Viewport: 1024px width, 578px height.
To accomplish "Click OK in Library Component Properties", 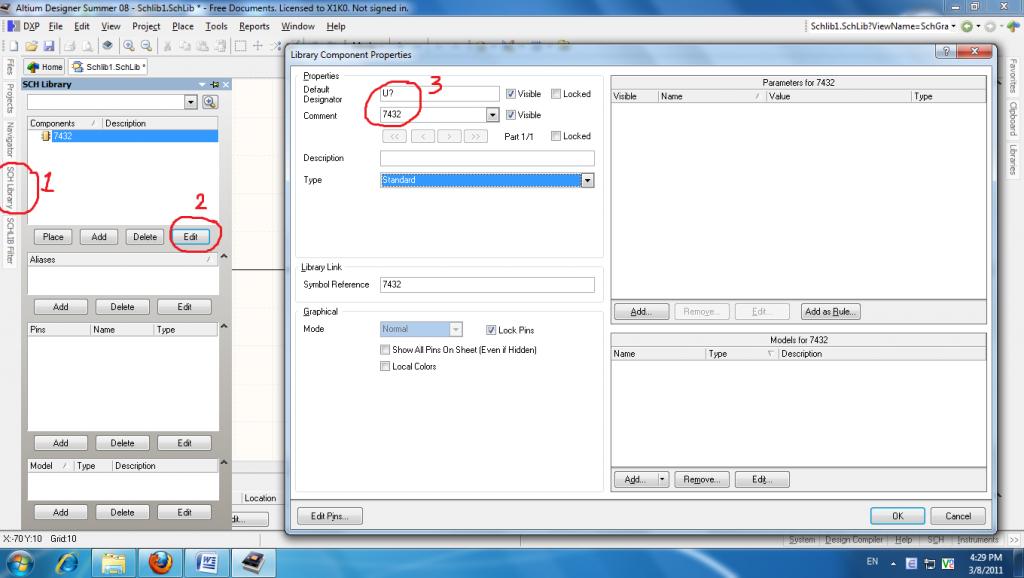I will (897, 516).
